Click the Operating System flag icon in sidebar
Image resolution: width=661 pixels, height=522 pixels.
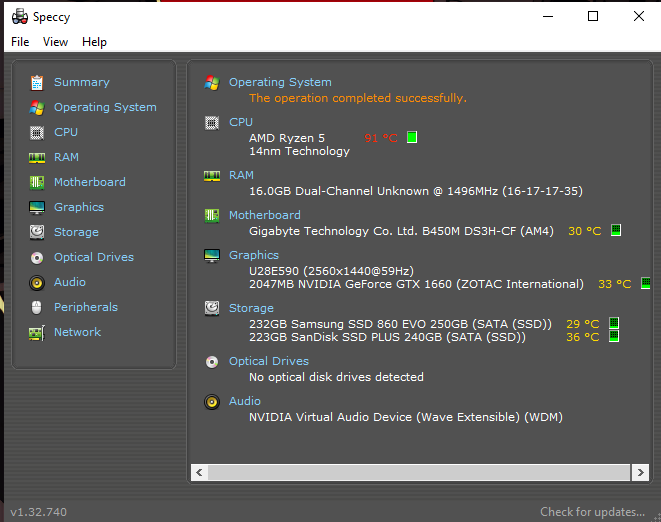click(37, 108)
